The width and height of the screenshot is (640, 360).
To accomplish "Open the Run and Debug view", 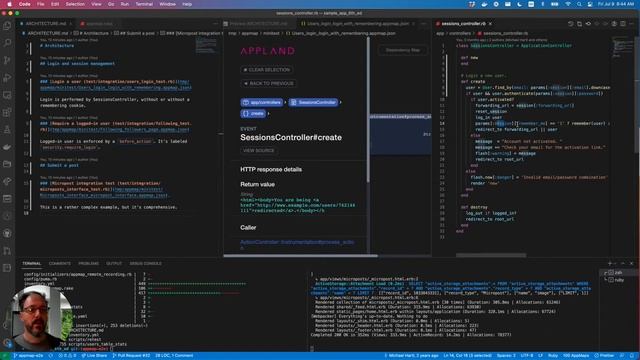I will (x=7, y=78).
